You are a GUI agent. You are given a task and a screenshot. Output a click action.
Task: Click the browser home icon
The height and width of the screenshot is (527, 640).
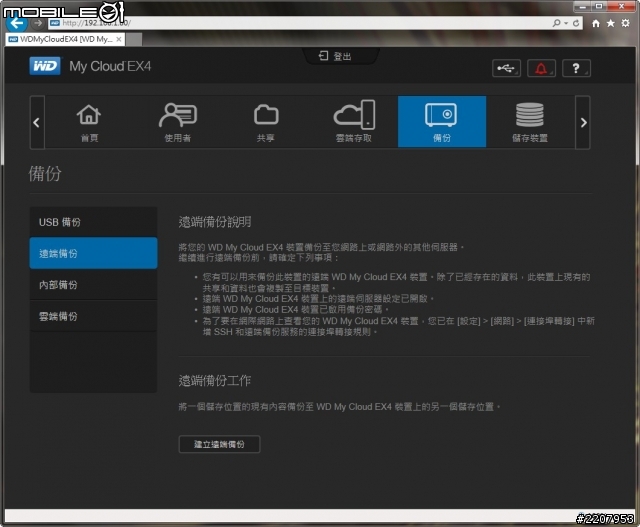(x=596, y=23)
